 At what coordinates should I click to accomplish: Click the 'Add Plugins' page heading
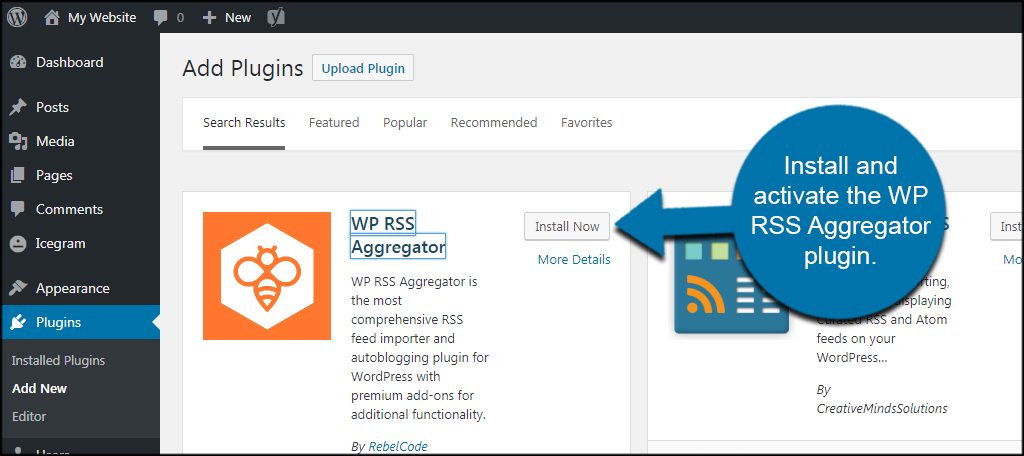tap(243, 68)
